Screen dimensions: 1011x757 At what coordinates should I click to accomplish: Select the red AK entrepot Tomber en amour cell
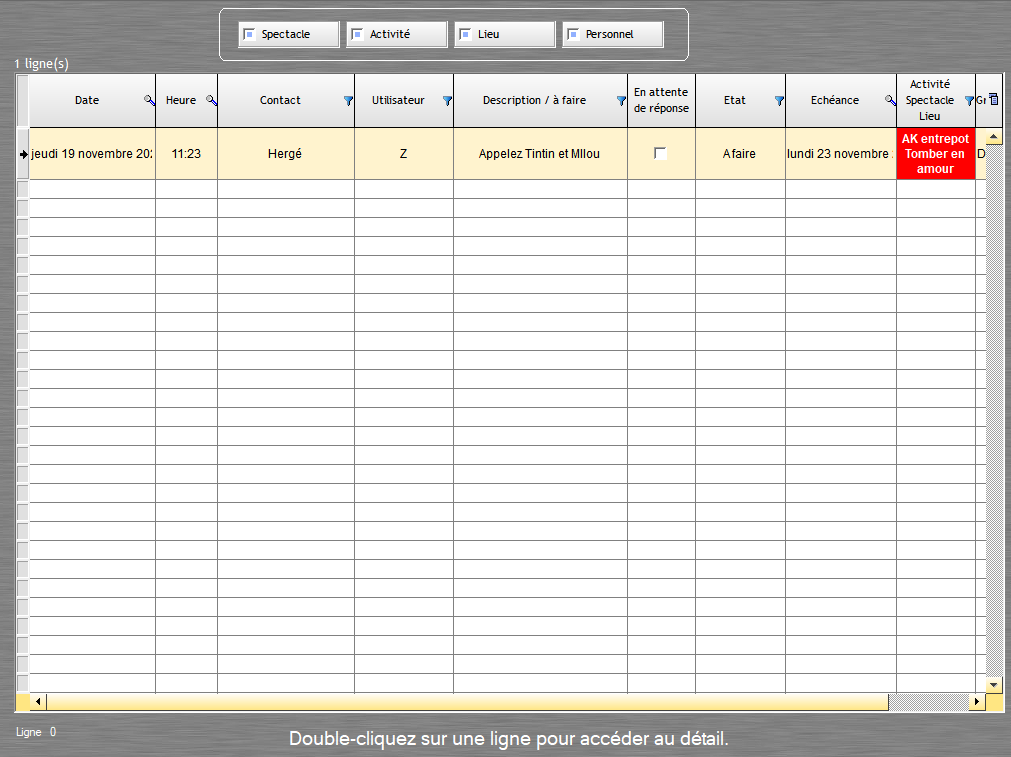(x=935, y=154)
